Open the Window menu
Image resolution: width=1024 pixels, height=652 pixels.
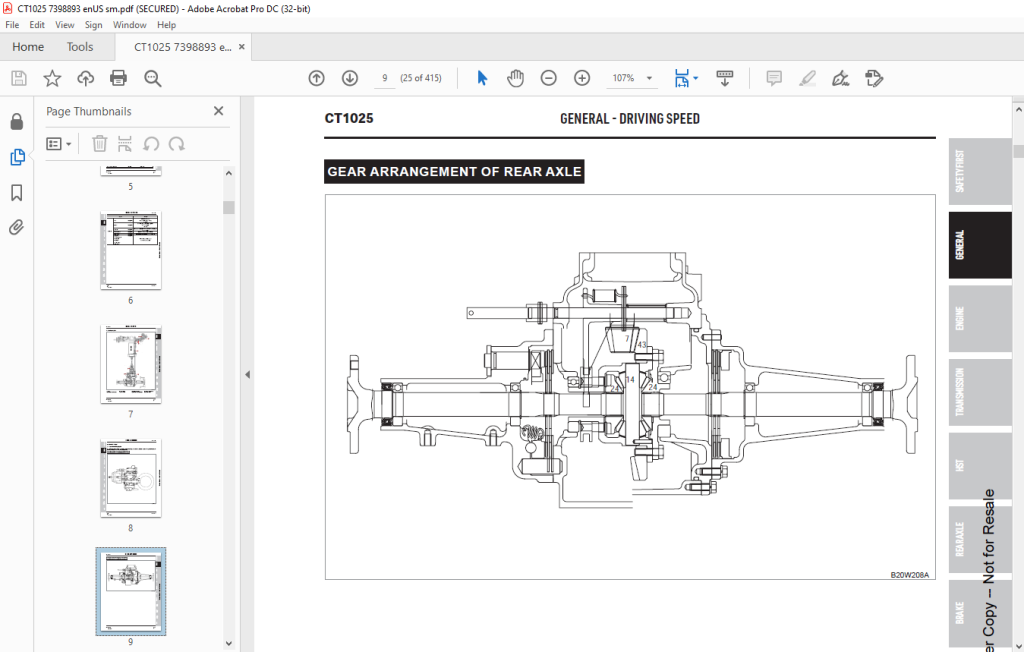(x=129, y=25)
